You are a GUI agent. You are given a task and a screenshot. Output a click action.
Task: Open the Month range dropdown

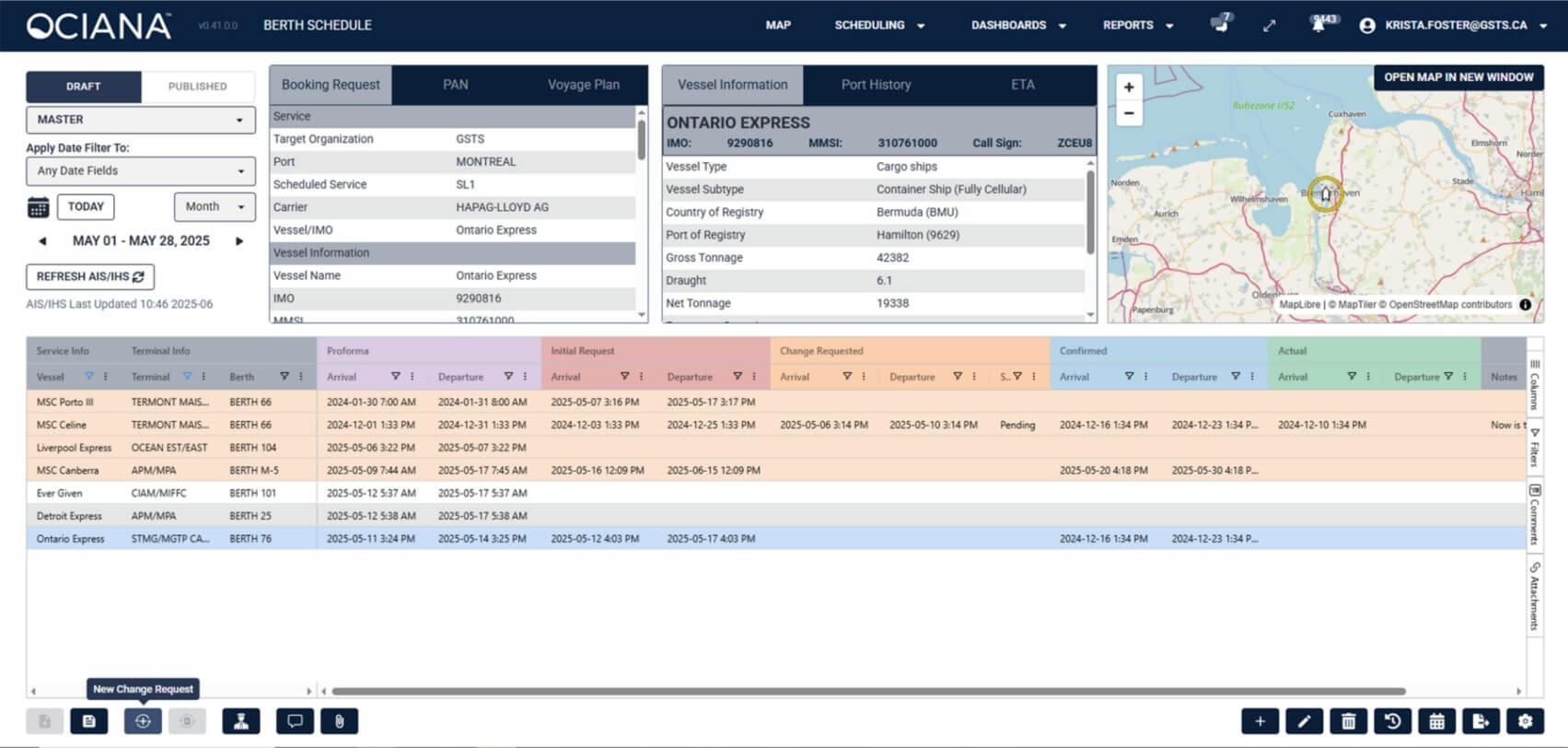tap(215, 206)
